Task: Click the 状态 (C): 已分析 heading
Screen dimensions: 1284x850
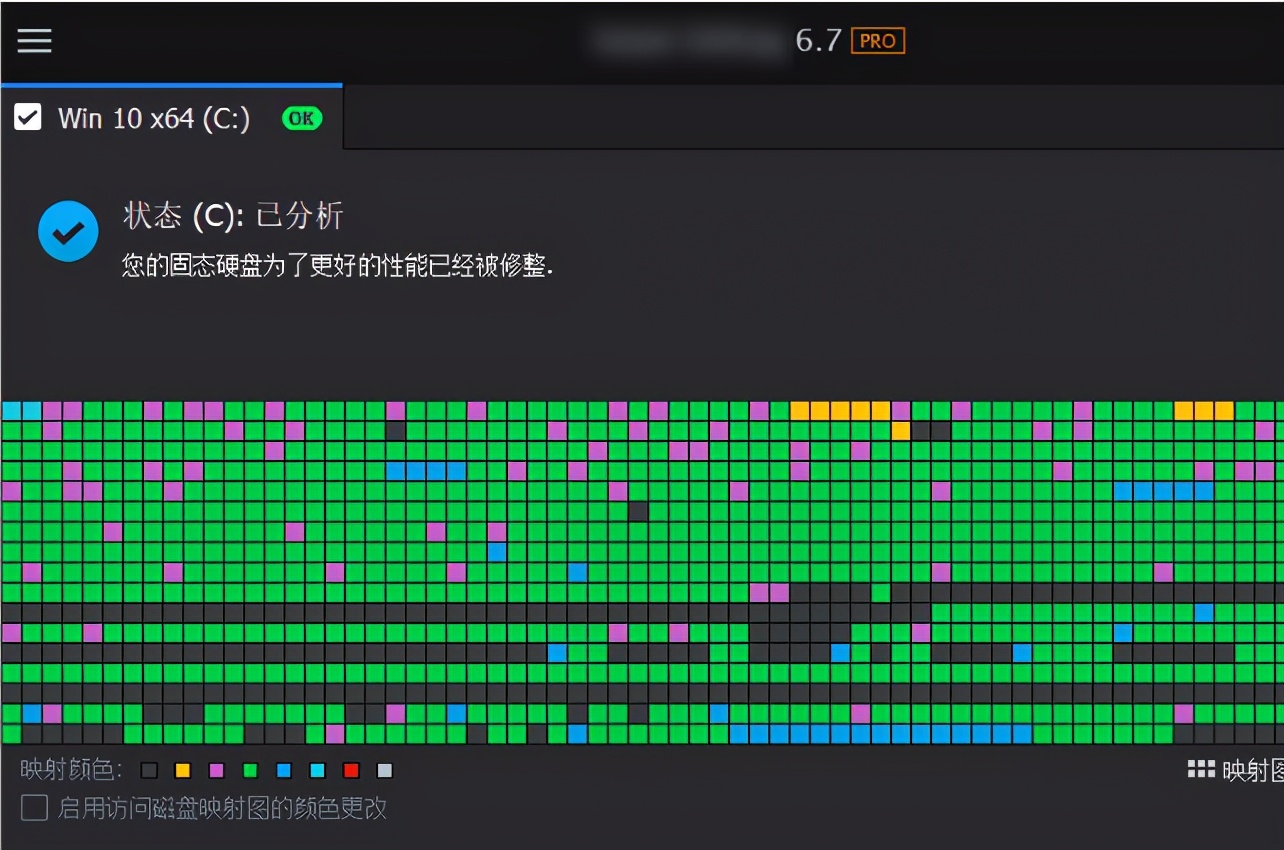Action: [x=233, y=215]
